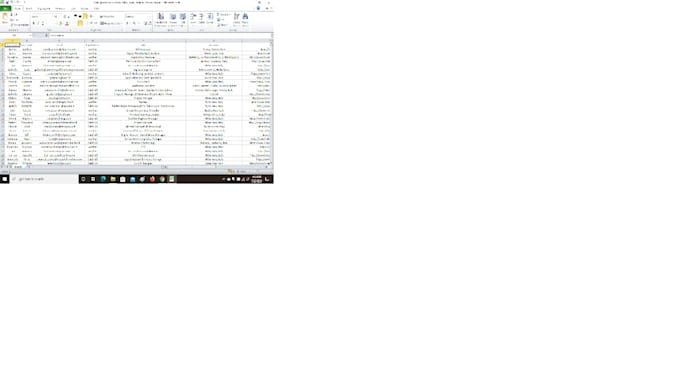The image size is (680, 382).
Task: Open the number format dropdown
Action: [138, 16]
